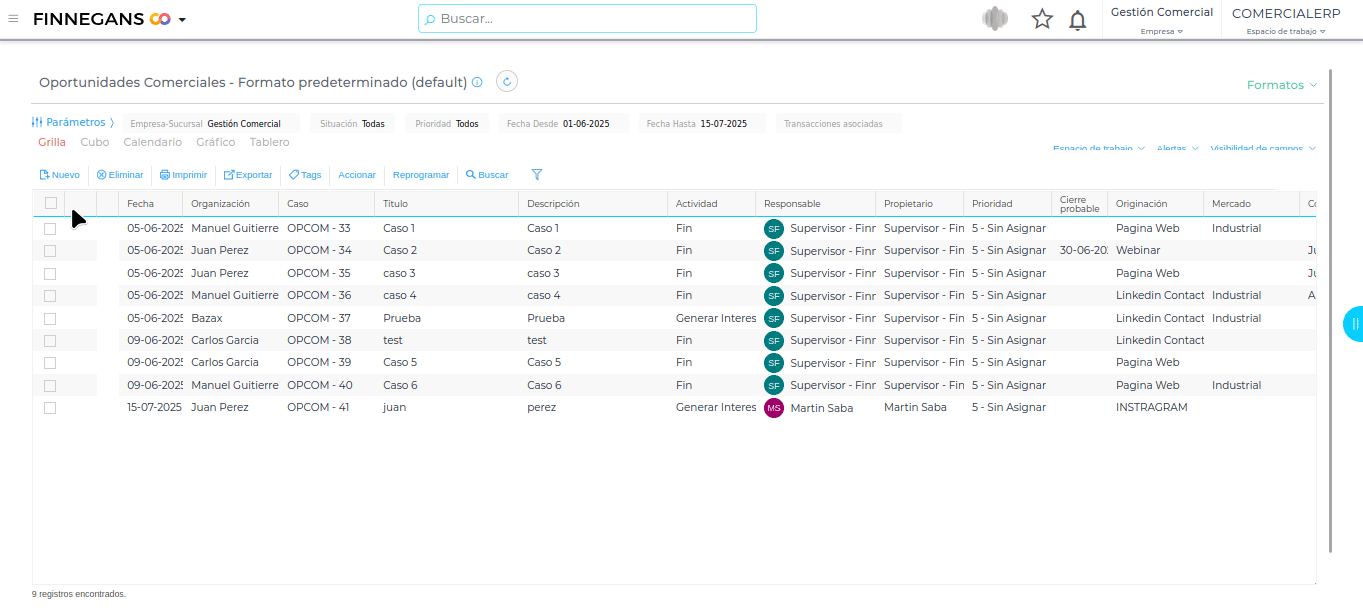The height and width of the screenshot is (608, 1363).
Task: Click the MS avatar for Martin Saba
Action: 774,408
